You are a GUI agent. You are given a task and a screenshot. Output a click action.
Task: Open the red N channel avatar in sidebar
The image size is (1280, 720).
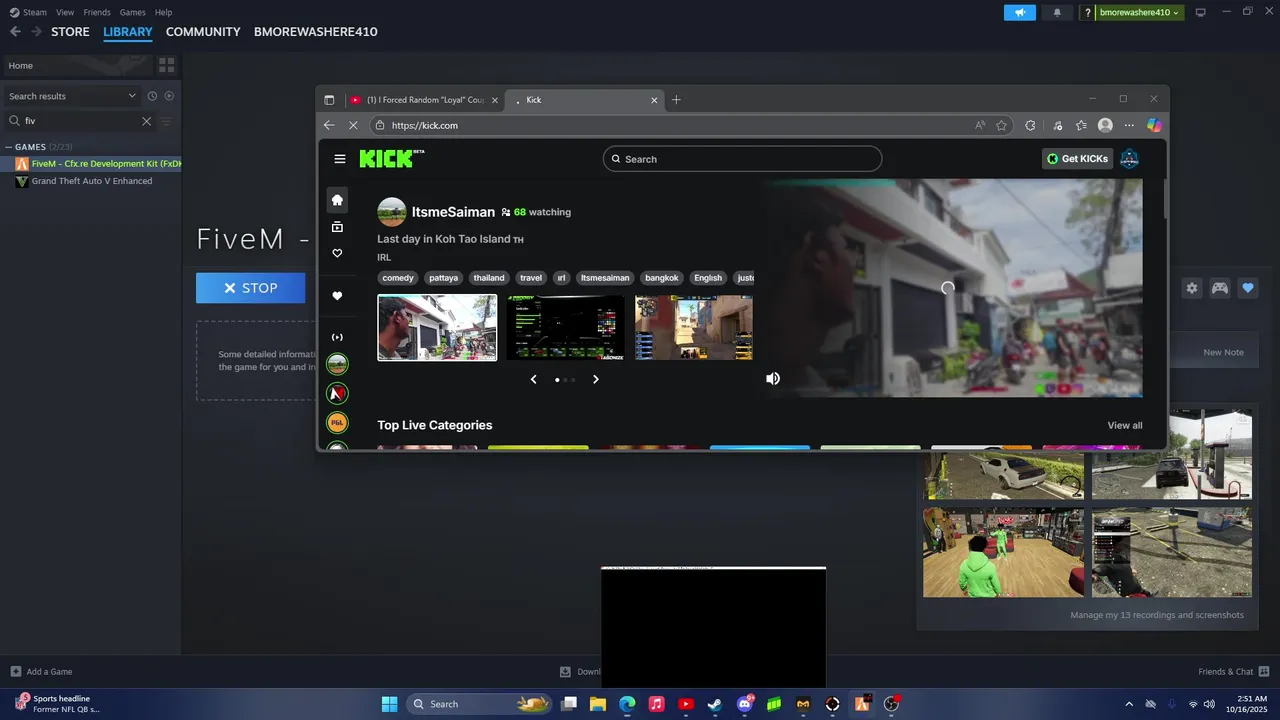click(337, 393)
